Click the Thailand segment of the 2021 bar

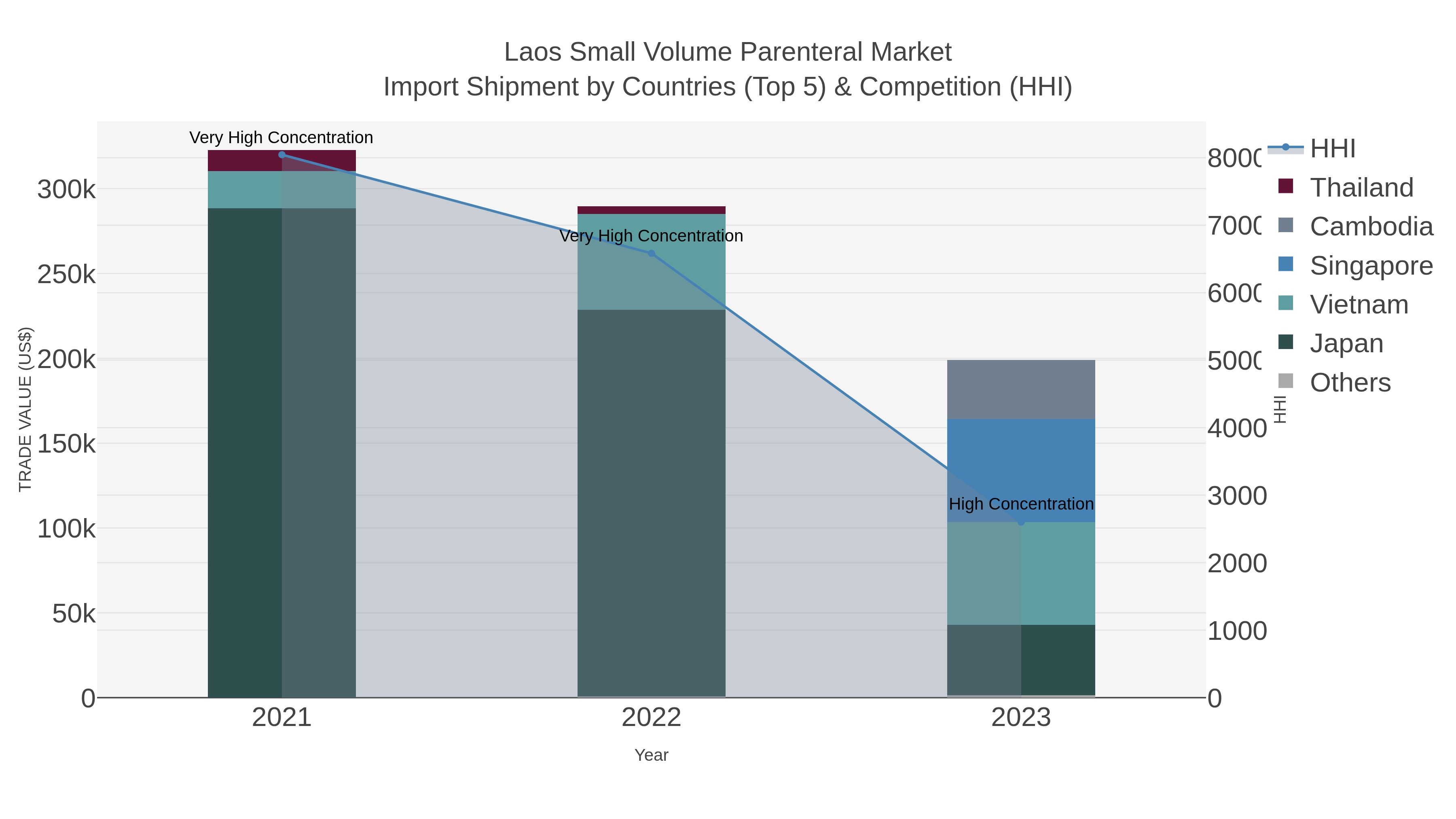coord(282,161)
